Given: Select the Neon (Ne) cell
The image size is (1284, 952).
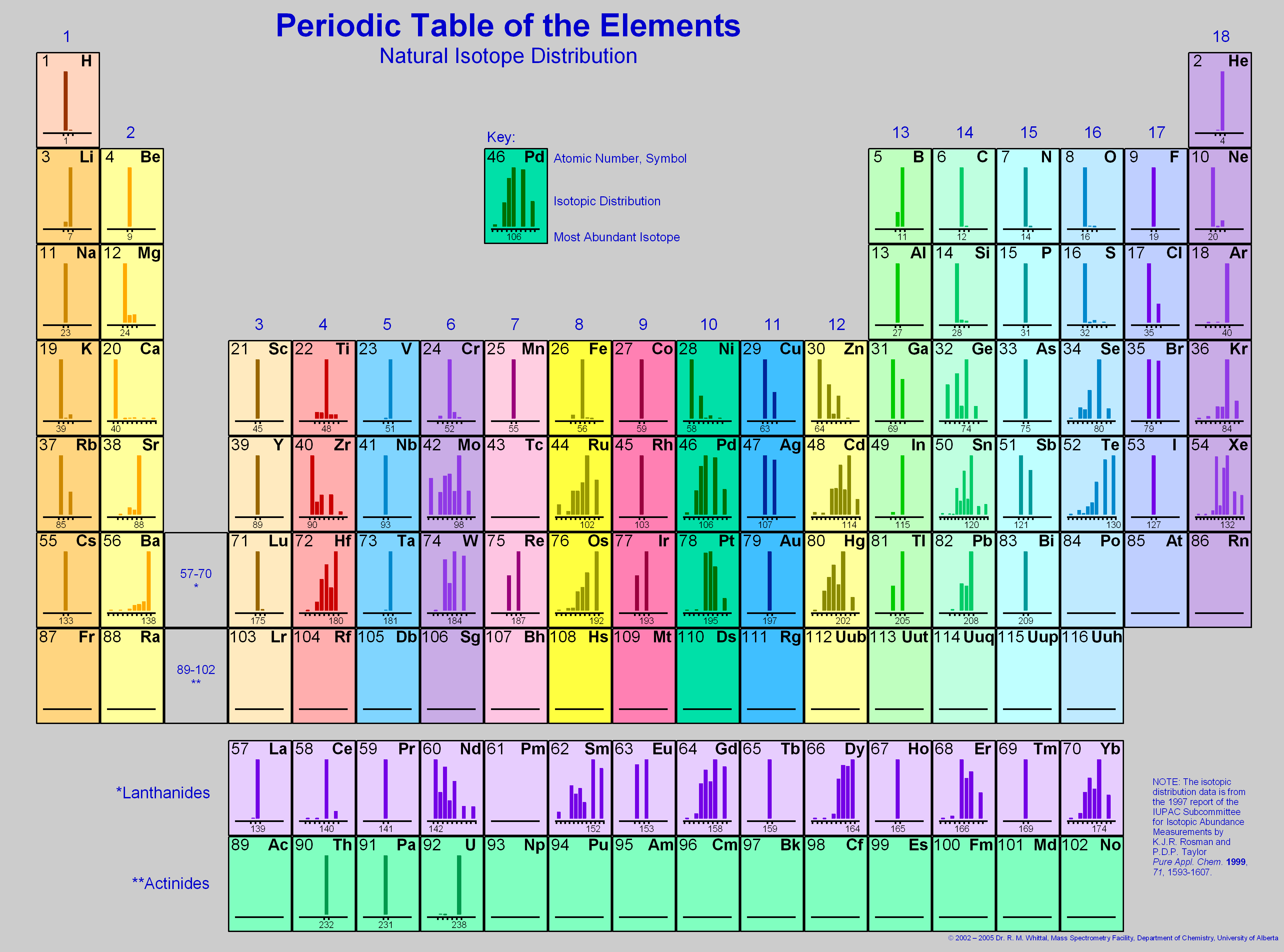Looking at the screenshot, I should (1220, 196).
